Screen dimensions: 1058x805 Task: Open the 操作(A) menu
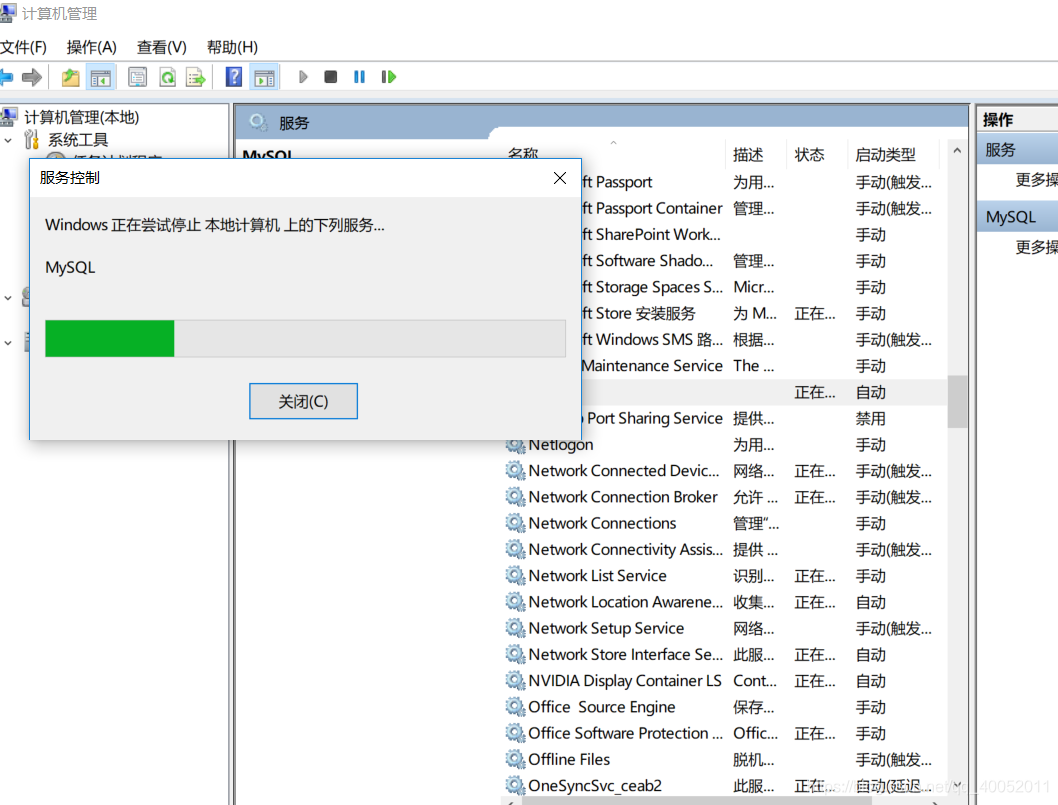[92, 47]
